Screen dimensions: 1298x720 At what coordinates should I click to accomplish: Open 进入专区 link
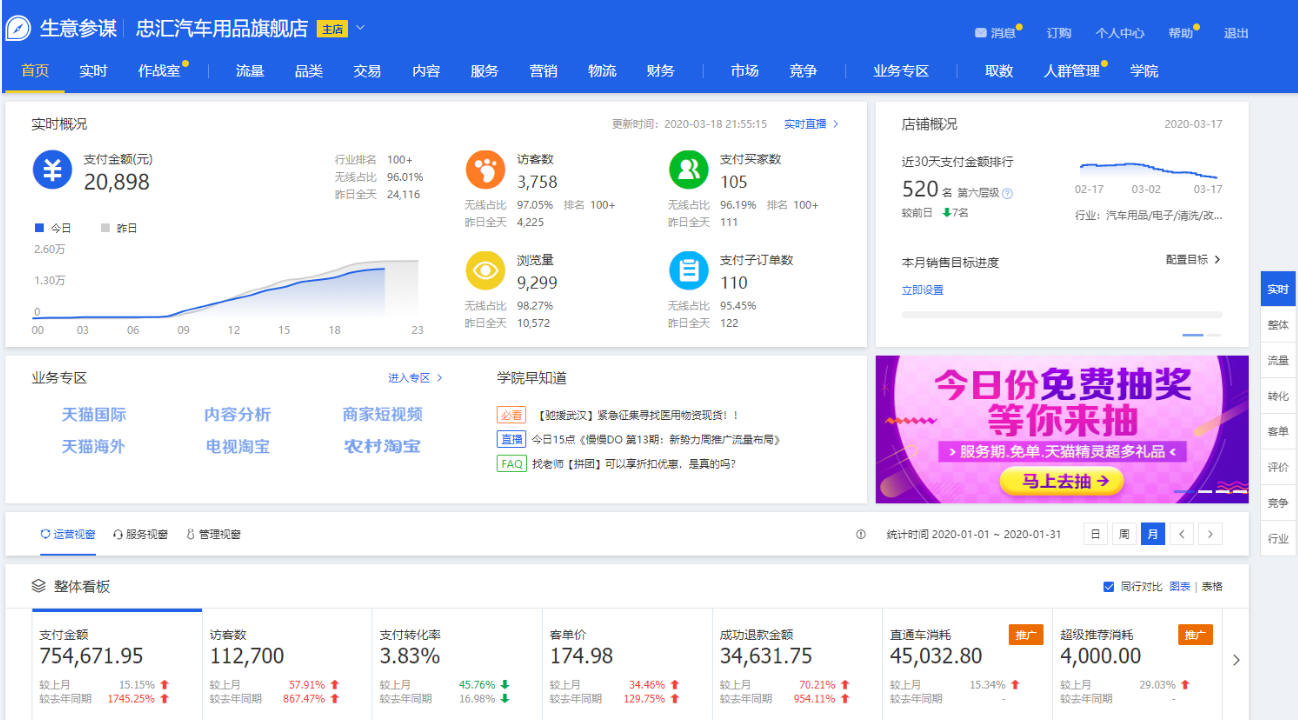pos(415,378)
